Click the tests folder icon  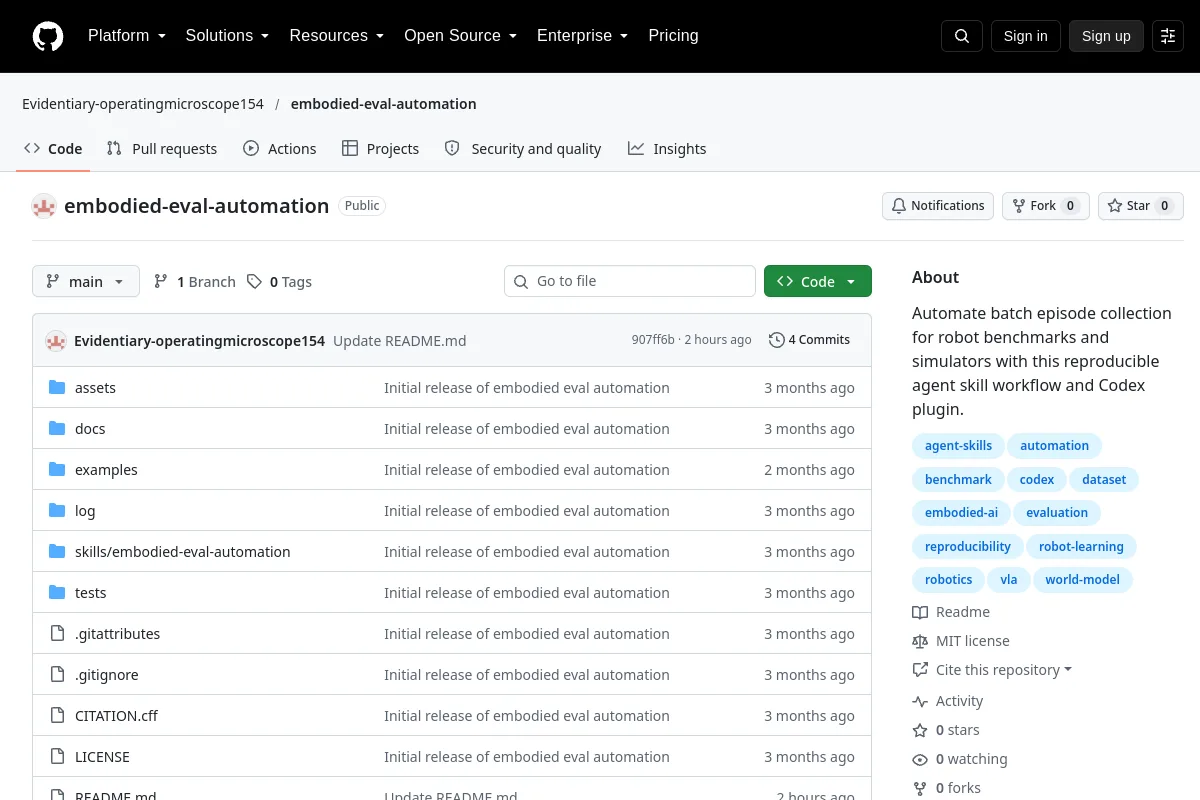[x=57, y=593]
